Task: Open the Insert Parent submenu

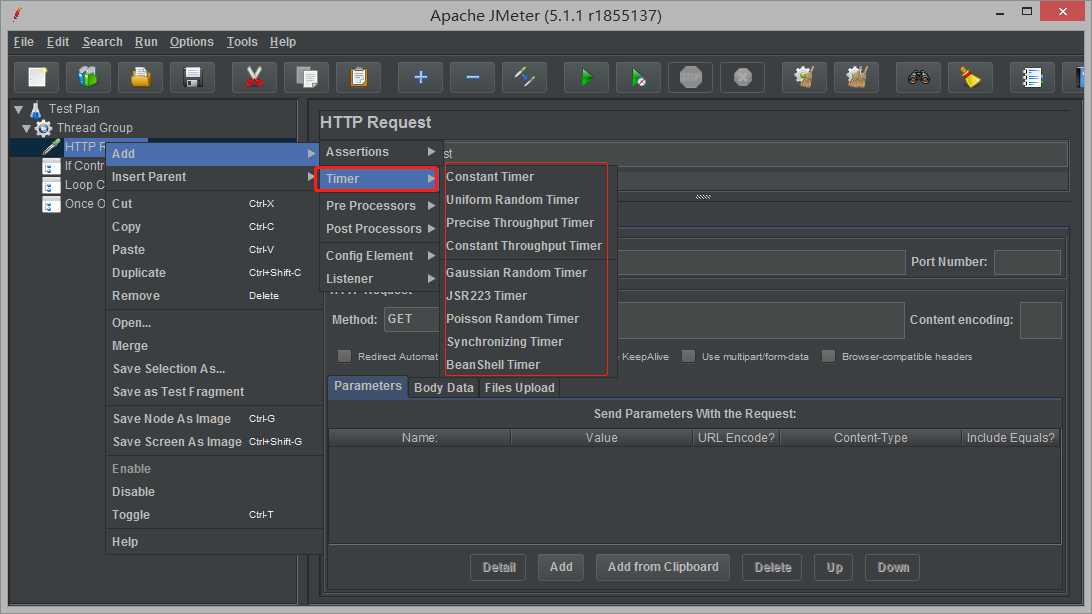Action: [213, 177]
